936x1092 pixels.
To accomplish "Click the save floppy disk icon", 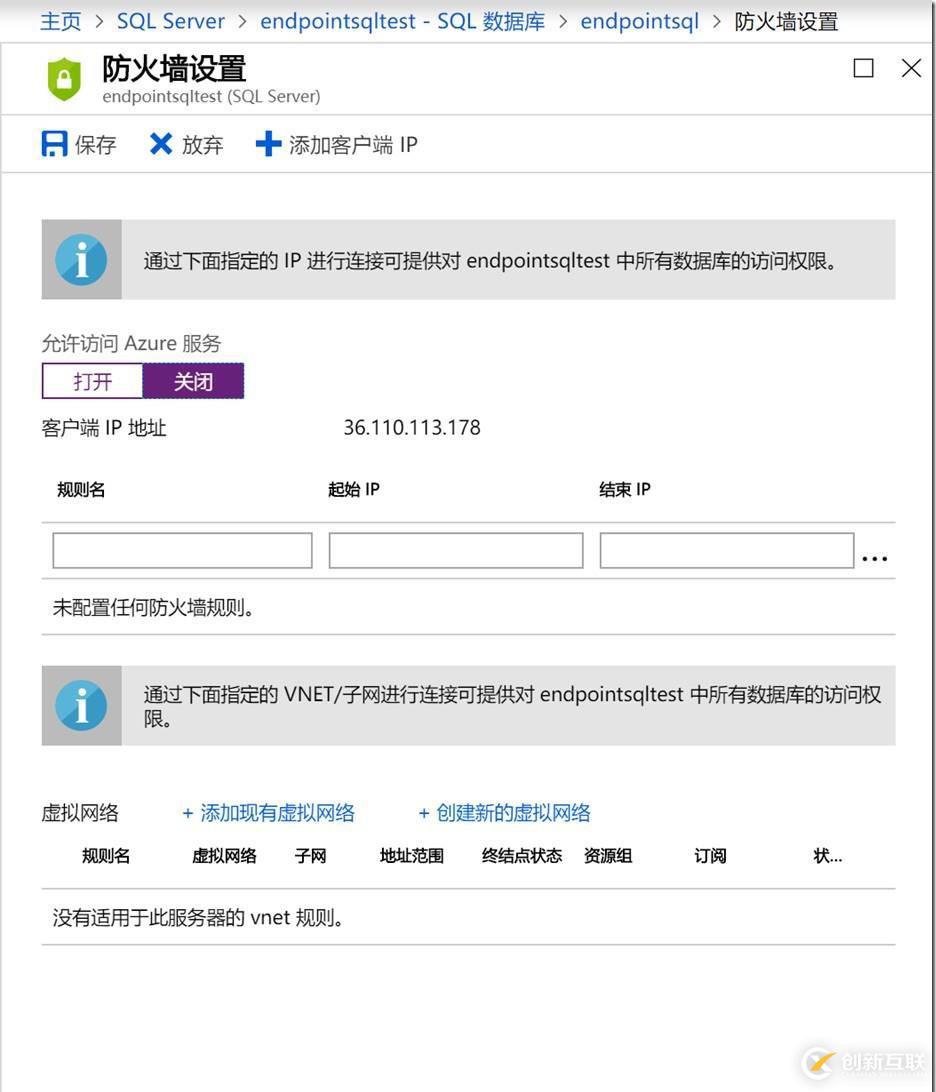I will [54, 144].
